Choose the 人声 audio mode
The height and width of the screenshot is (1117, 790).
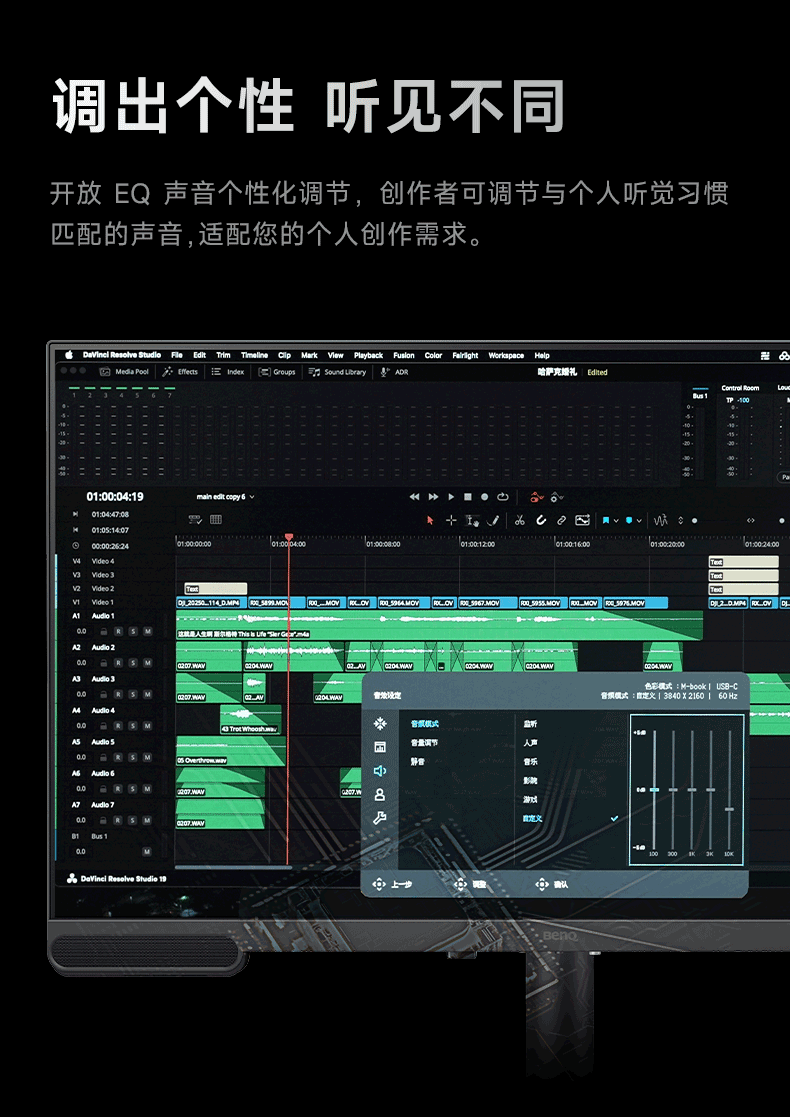pos(531,742)
